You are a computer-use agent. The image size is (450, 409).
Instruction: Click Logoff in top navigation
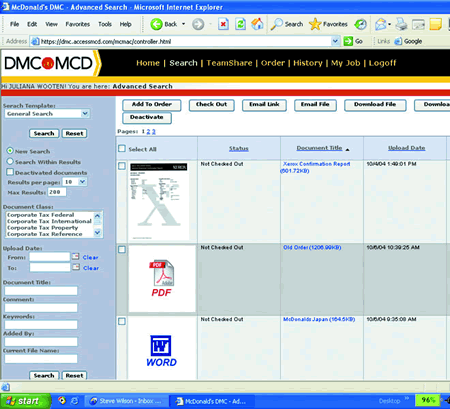tap(382, 63)
